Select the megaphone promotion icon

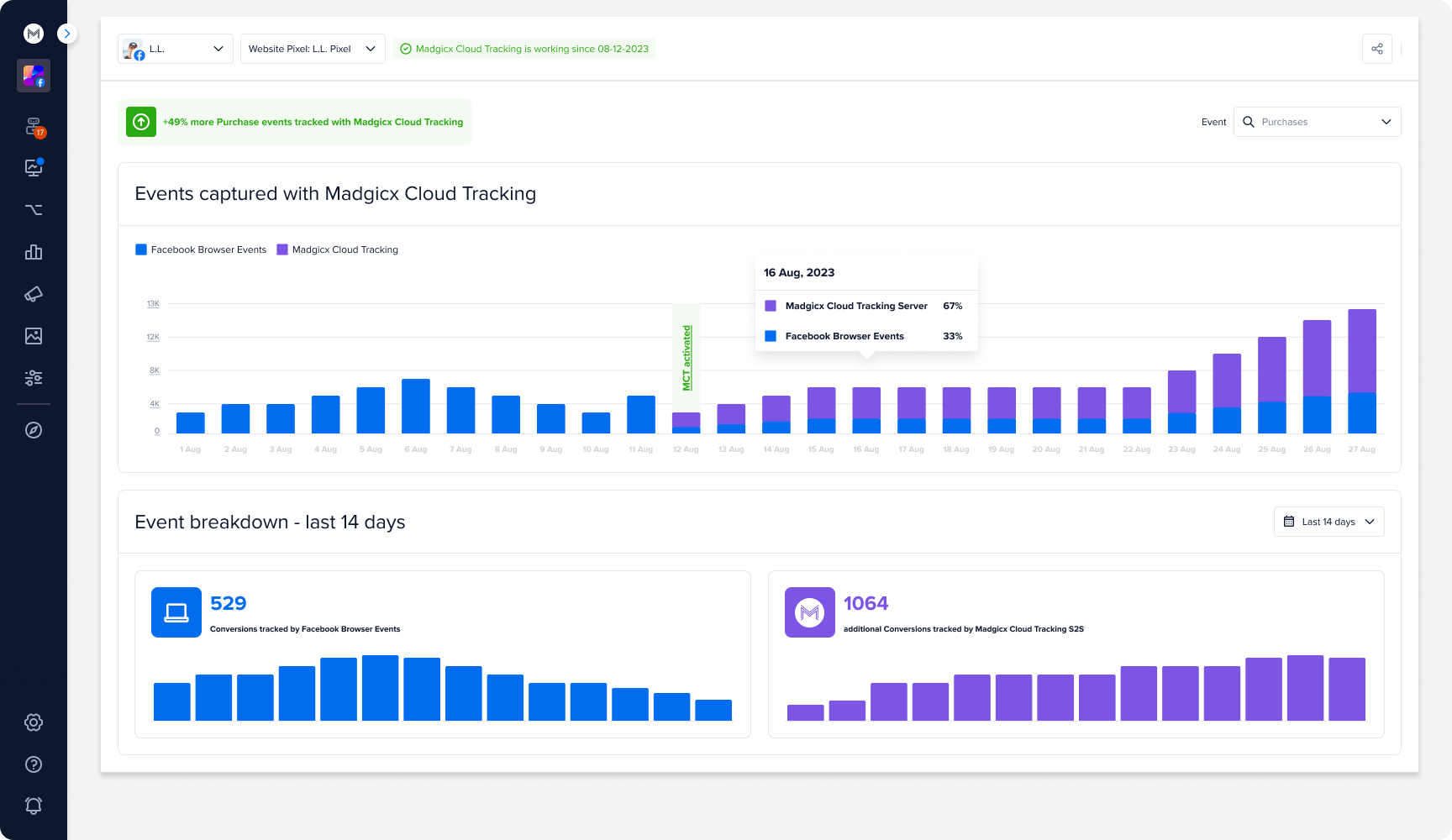tap(34, 294)
